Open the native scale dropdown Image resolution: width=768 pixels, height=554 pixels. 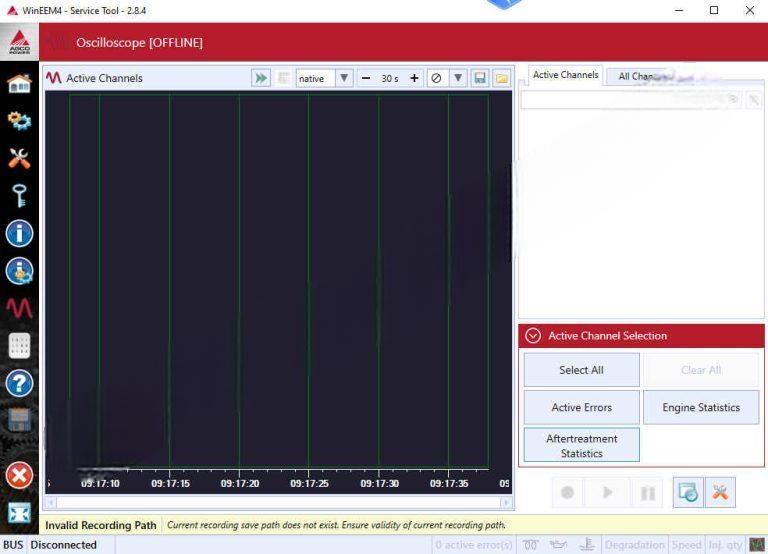click(x=344, y=78)
